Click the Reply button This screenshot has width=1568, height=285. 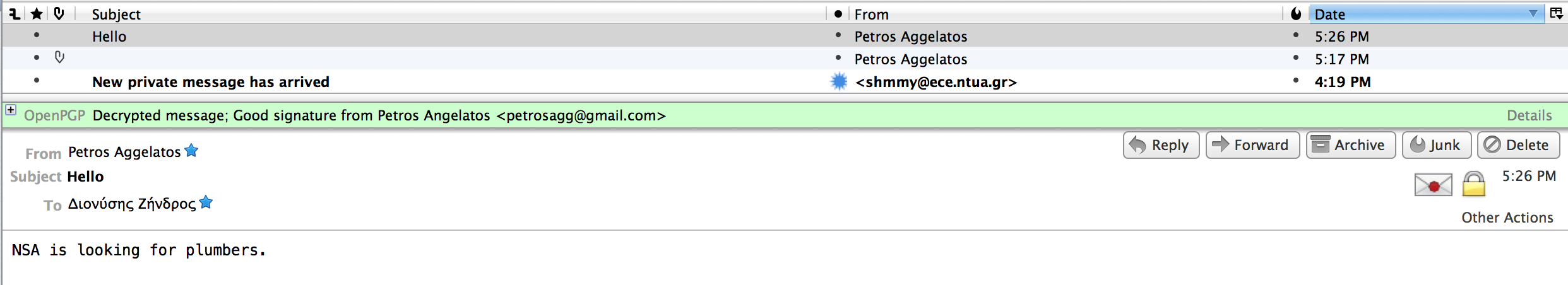1161,145
